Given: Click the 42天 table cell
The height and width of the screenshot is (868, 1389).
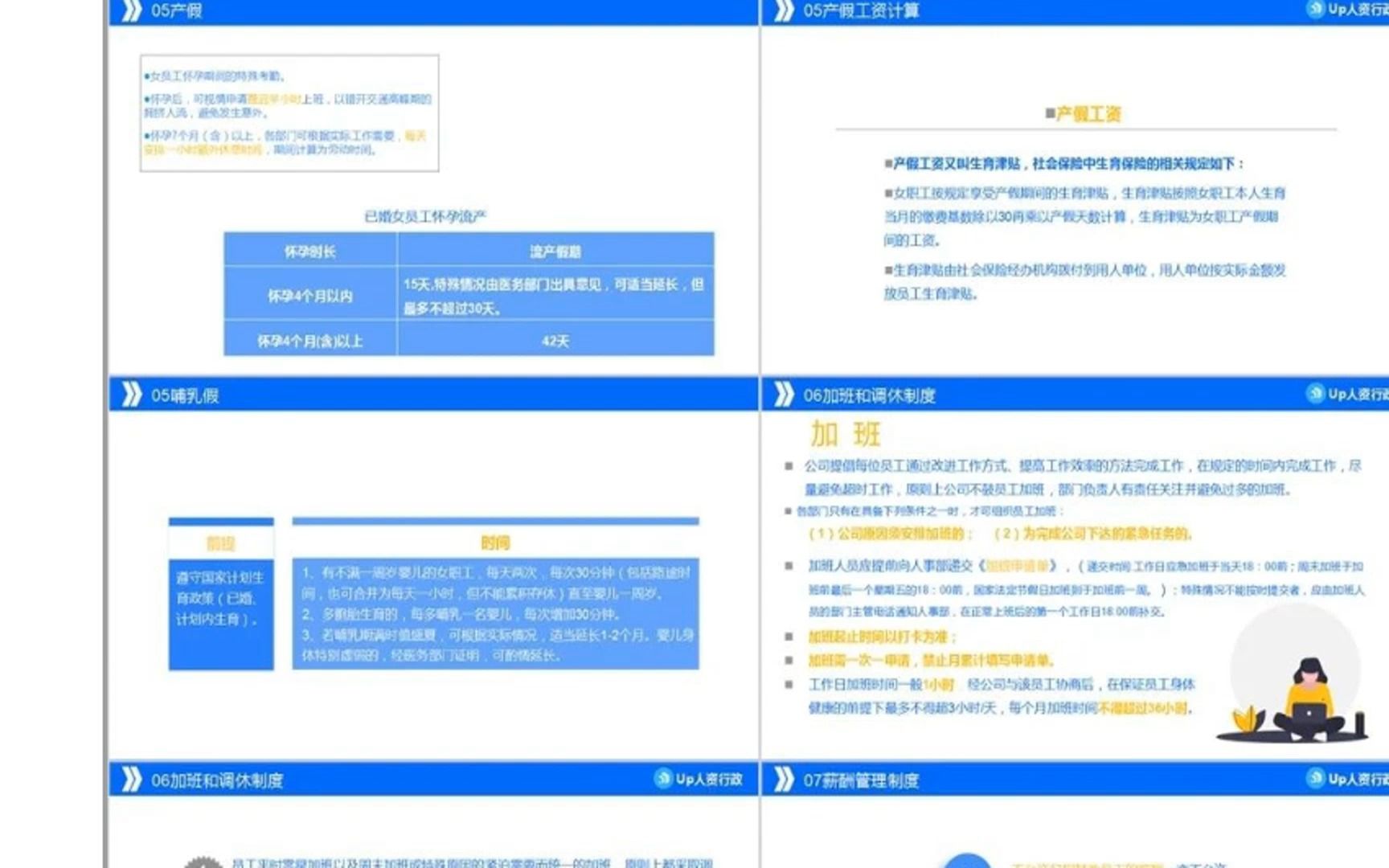Looking at the screenshot, I should coord(555,340).
